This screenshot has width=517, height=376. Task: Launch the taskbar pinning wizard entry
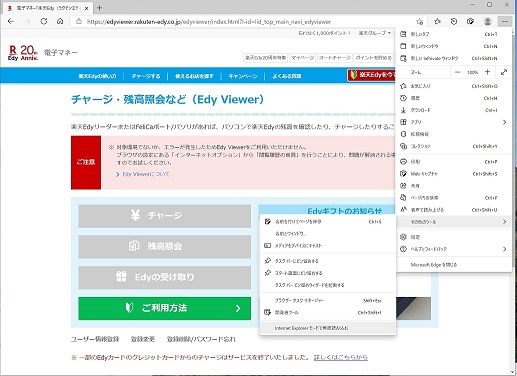coord(328,285)
